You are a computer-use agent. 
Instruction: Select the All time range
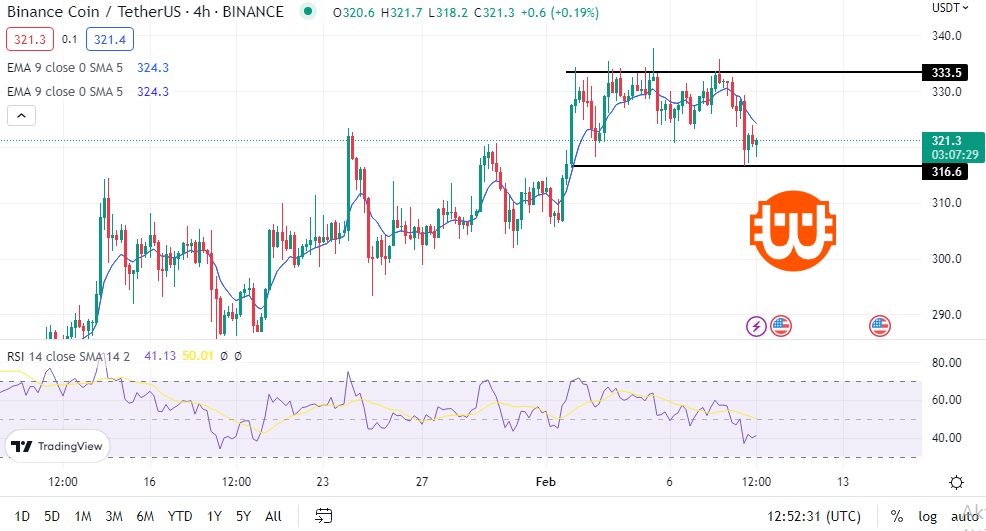[273, 516]
